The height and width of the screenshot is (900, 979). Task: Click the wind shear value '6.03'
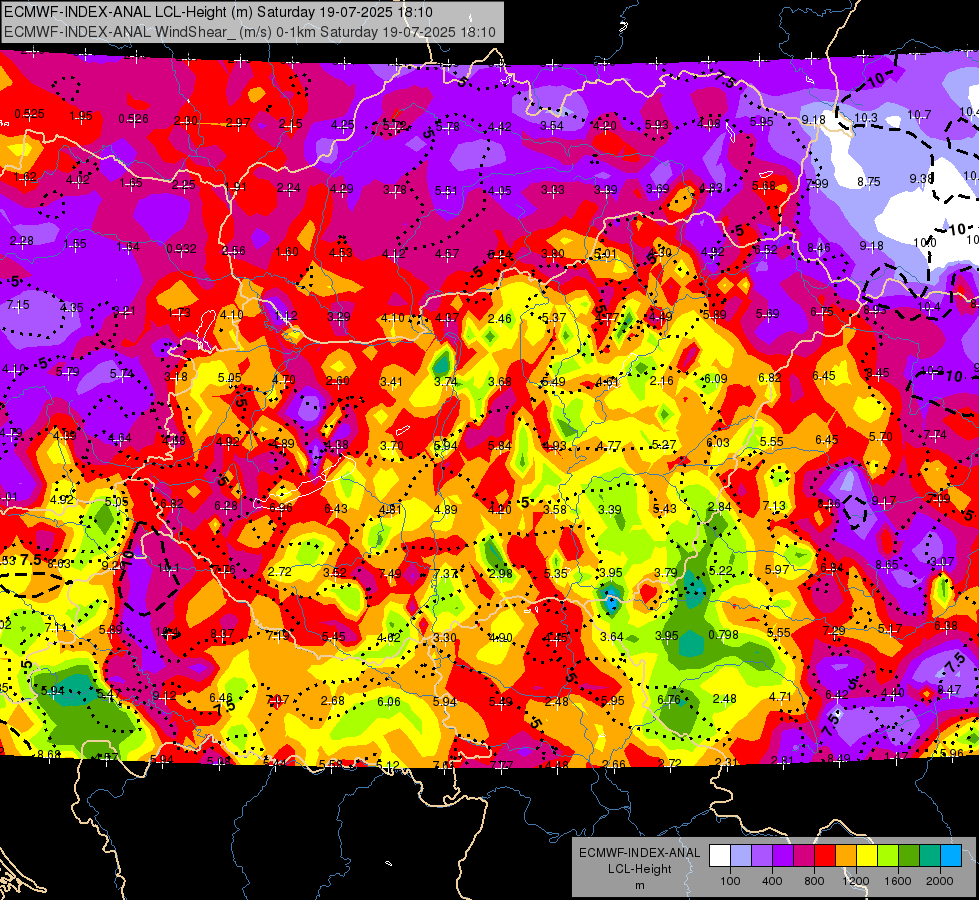tap(717, 442)
